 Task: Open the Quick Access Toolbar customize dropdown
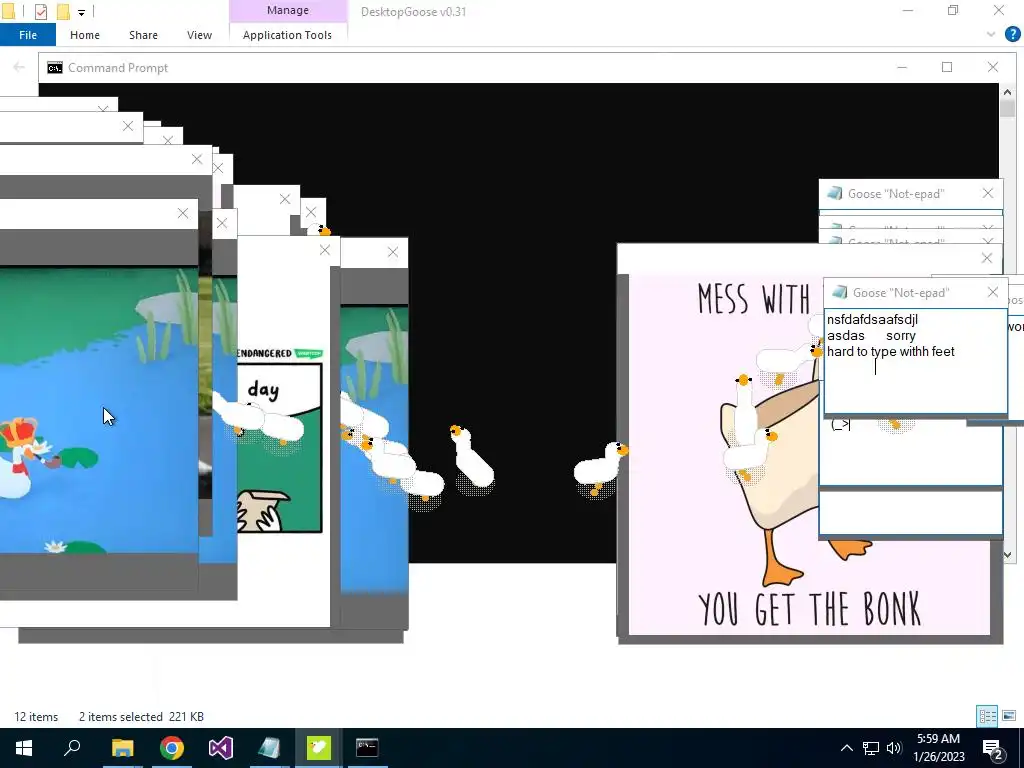(81, 12)
